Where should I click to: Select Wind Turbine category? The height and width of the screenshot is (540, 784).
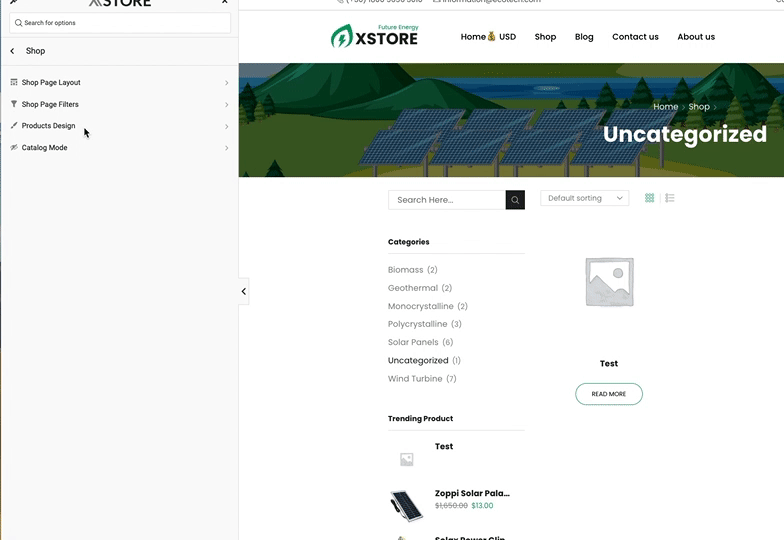(x=415, y=378)
